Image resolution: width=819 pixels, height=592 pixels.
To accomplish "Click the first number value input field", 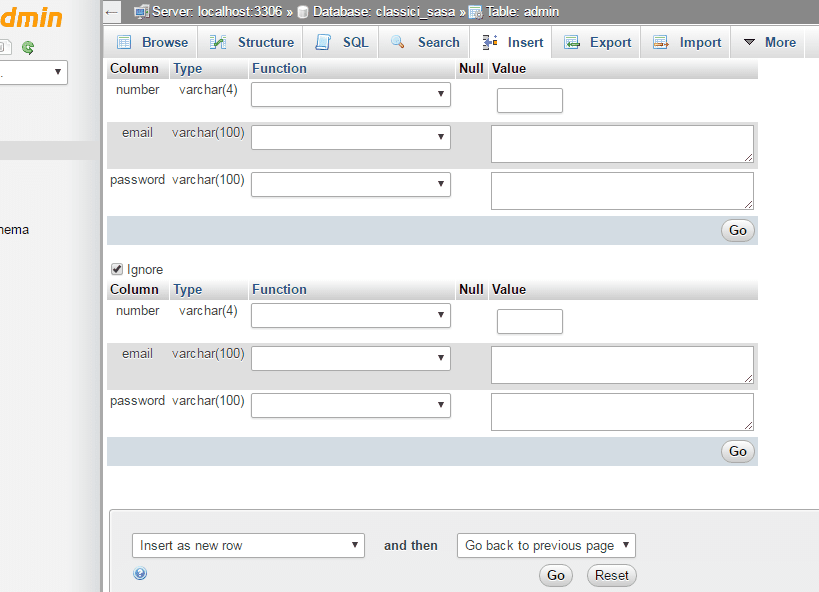I will pyautogui.click(x=529, y=100).
